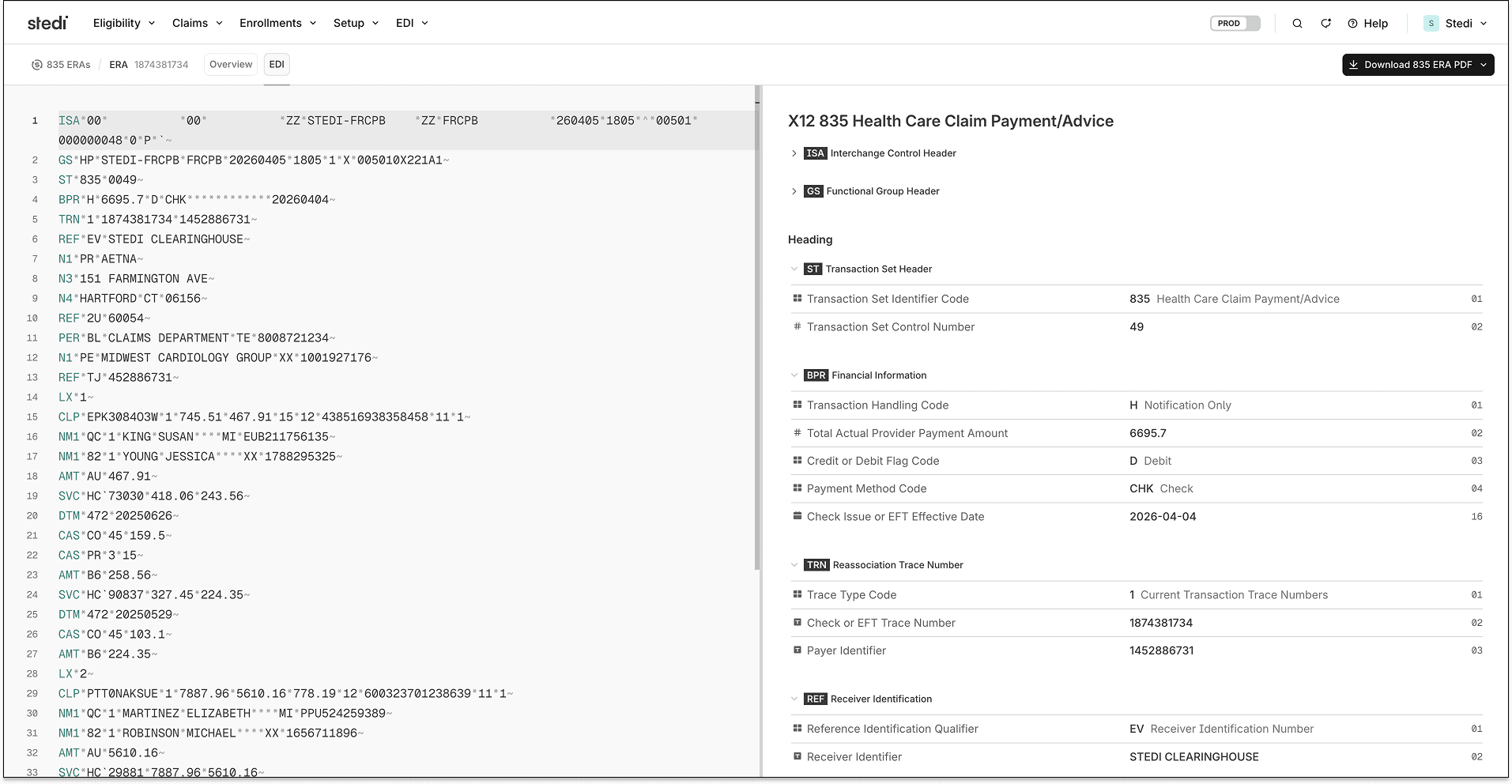1512x784 pixels.
Task: Click the STEDI CLEARINGHOUSE receiver value
Action: coord(1193,756)
